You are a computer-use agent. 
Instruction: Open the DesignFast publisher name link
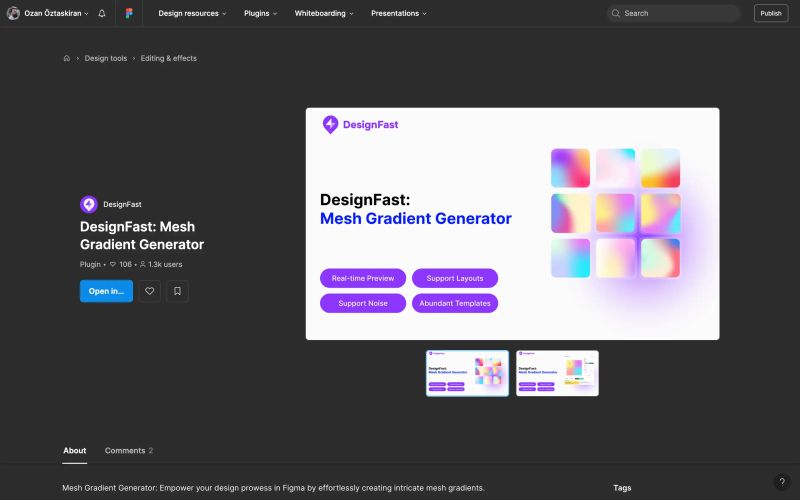tap(122, 204)
